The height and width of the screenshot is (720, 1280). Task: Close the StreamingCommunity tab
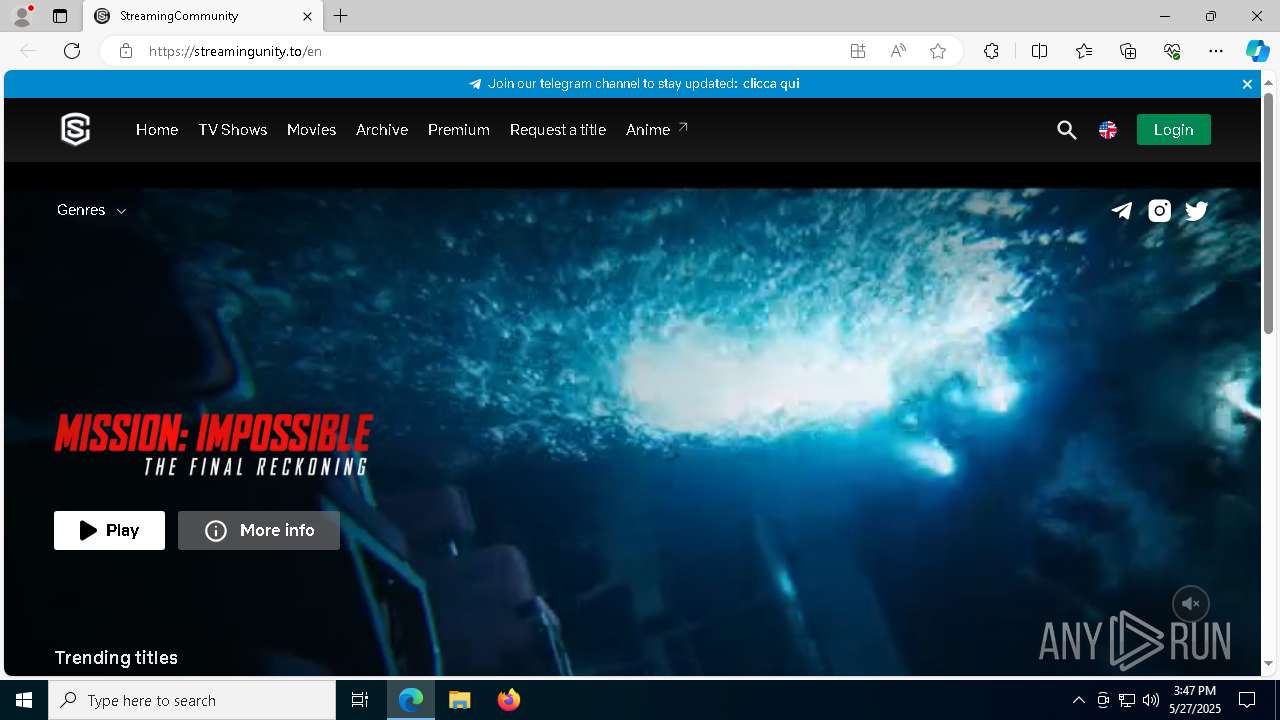pos(308,16)
